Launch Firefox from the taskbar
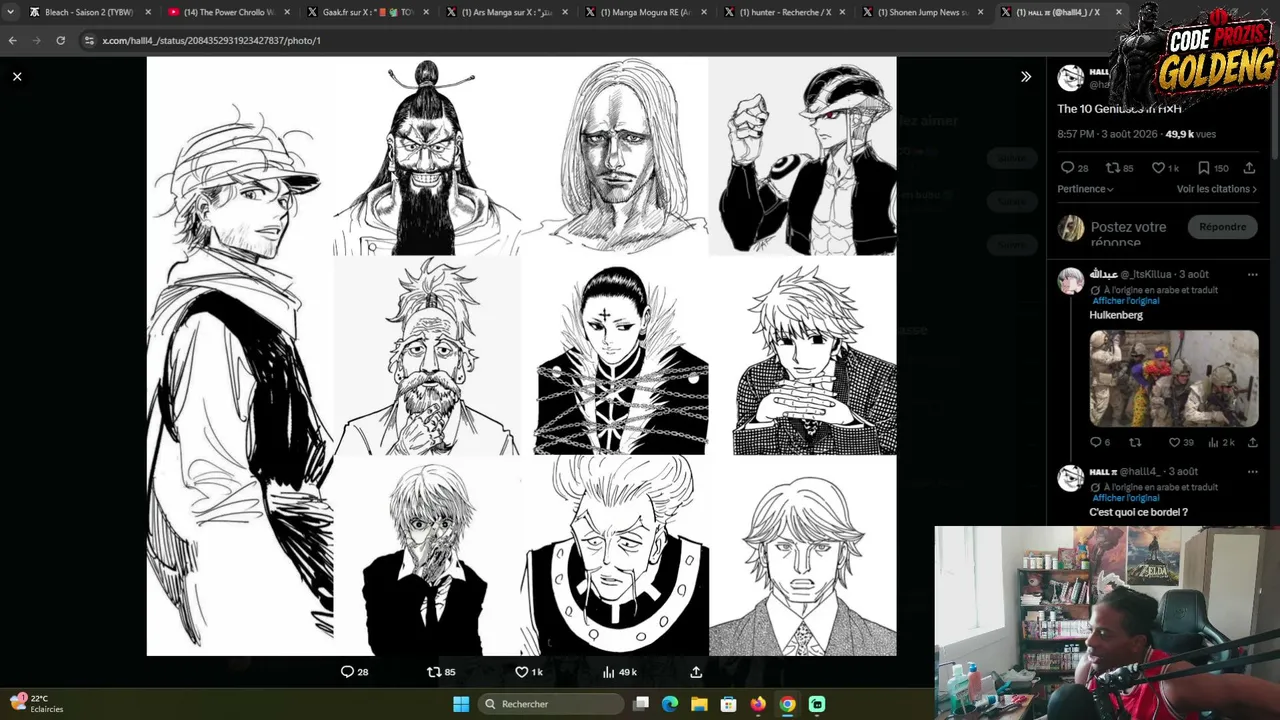The image size is (1280, 720). [x=758, y=704]
